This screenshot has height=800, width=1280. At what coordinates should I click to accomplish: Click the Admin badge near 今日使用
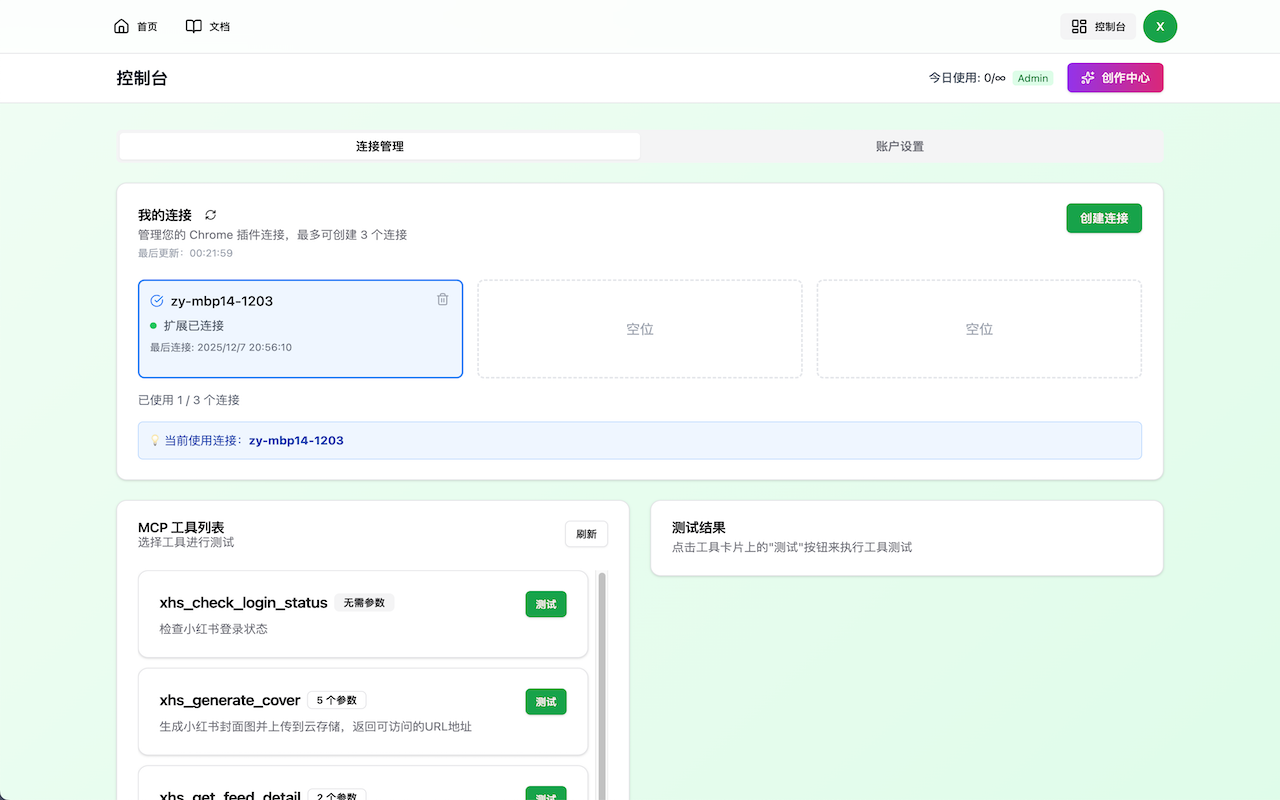pos(1033,77)
